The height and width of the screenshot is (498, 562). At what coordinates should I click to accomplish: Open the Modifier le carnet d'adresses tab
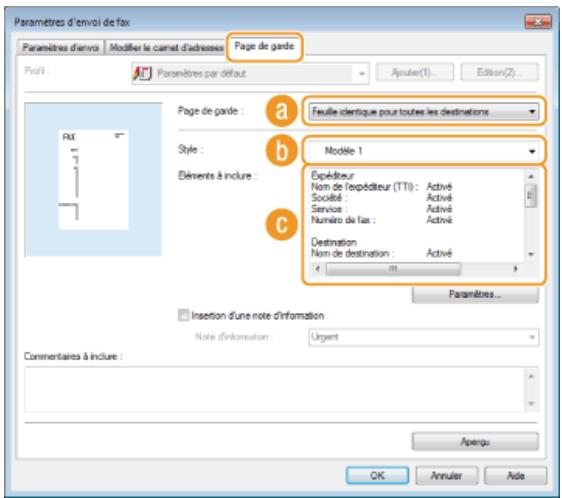click(166, 47)
